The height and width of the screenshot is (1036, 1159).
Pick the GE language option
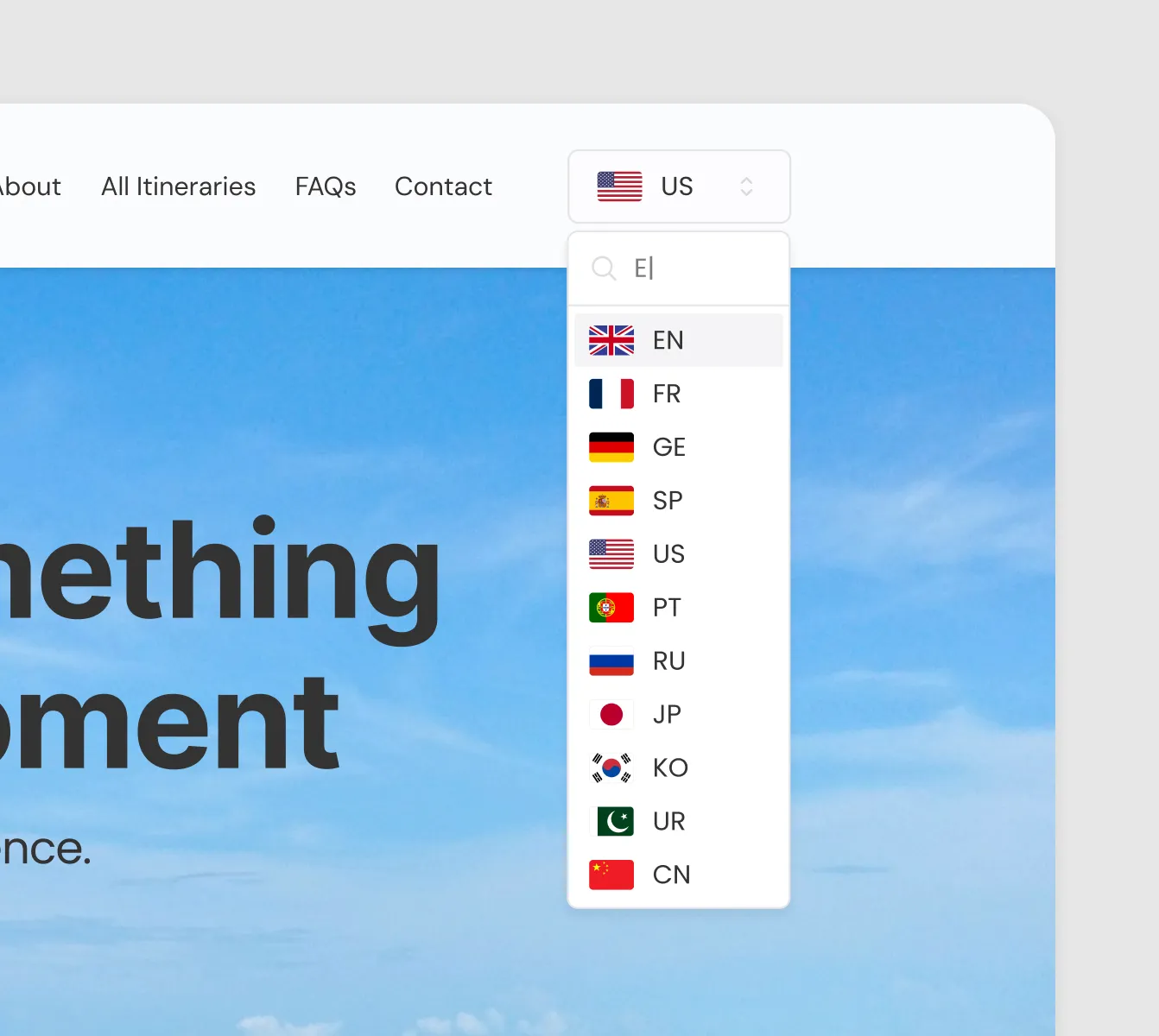tap(679, 447)
